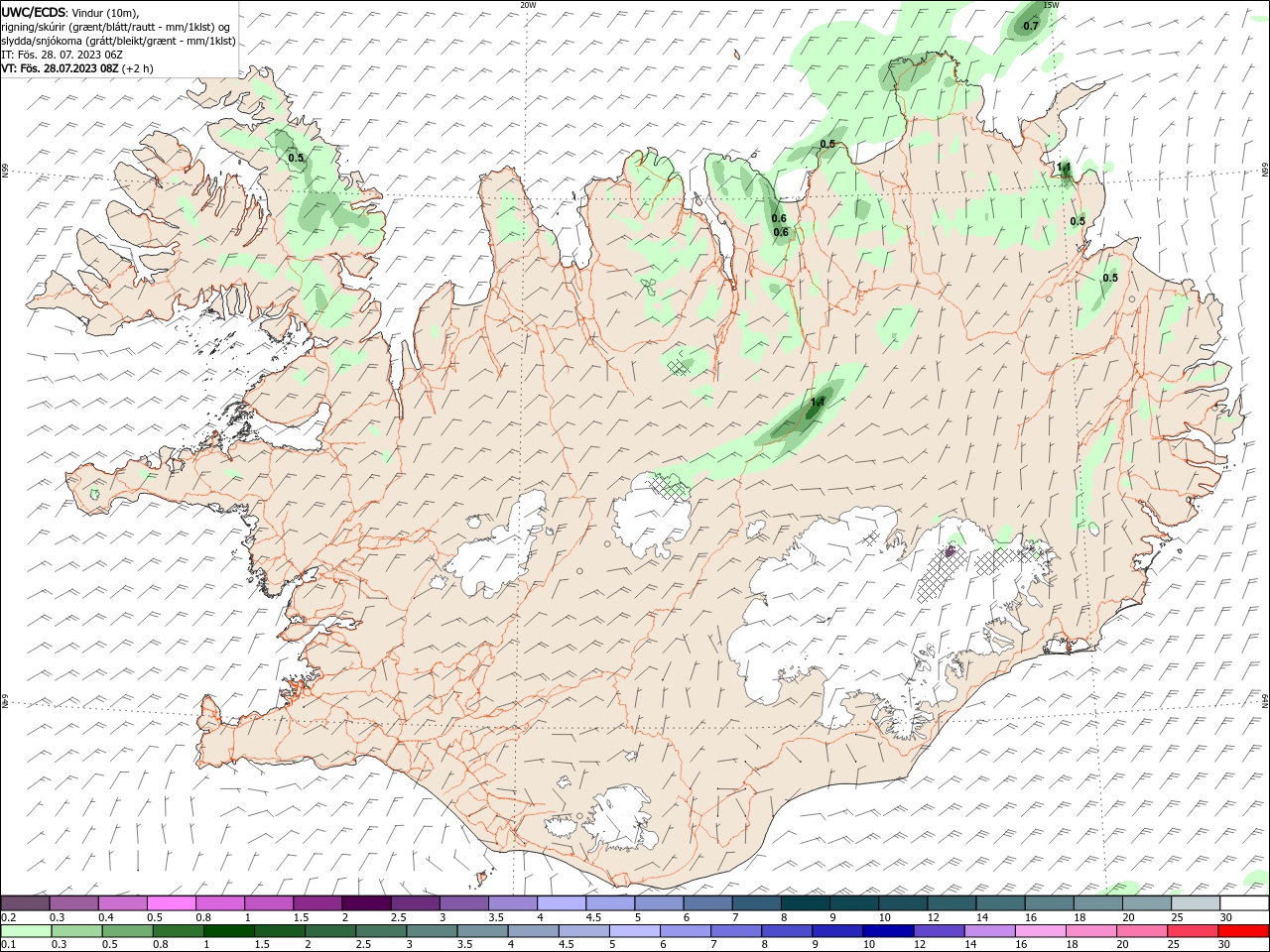The width and height of the screenshot is (1270, 952).
Task: Click the 'rigning/skúrir' legend description line
Action: point(116,27)
